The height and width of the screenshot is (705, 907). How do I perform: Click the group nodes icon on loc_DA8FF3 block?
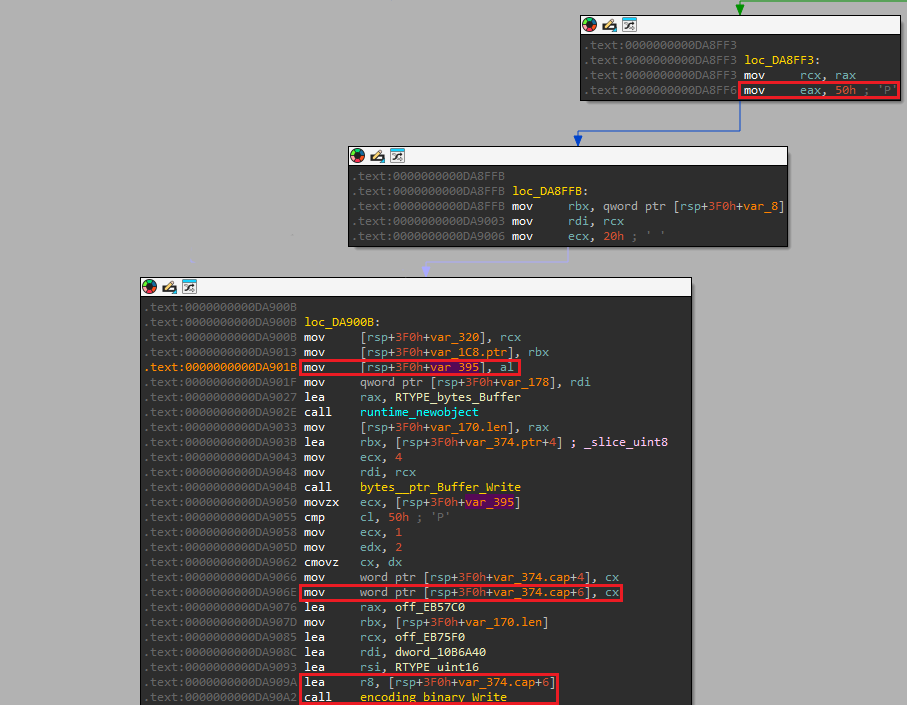click(x=629, y=25)
